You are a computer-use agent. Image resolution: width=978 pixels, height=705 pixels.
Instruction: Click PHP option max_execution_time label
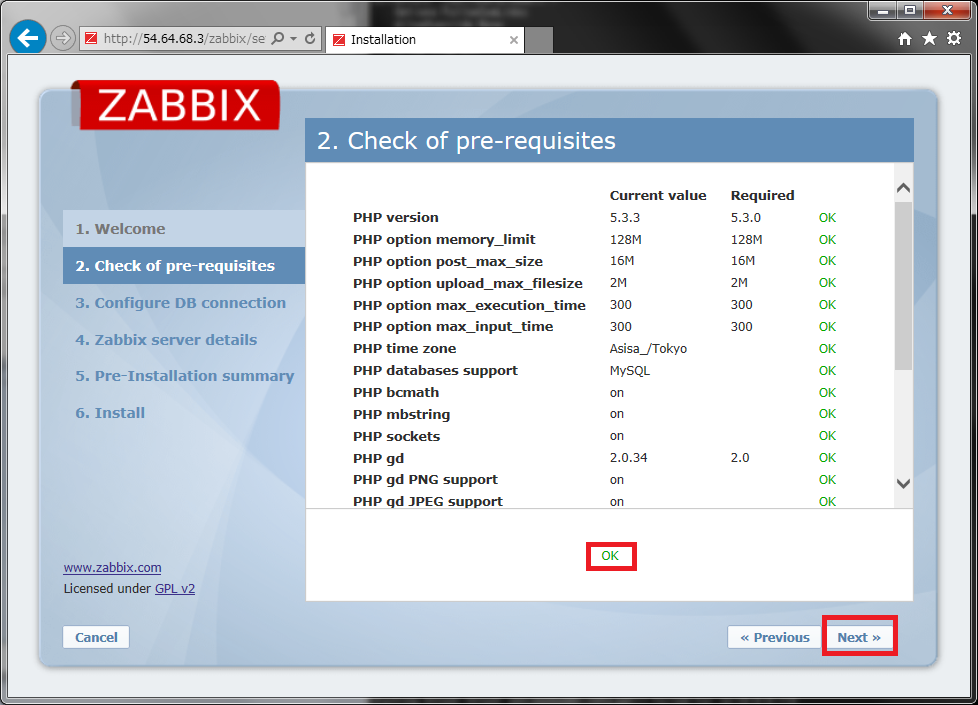pyautogui.click(x=469, y=305)
